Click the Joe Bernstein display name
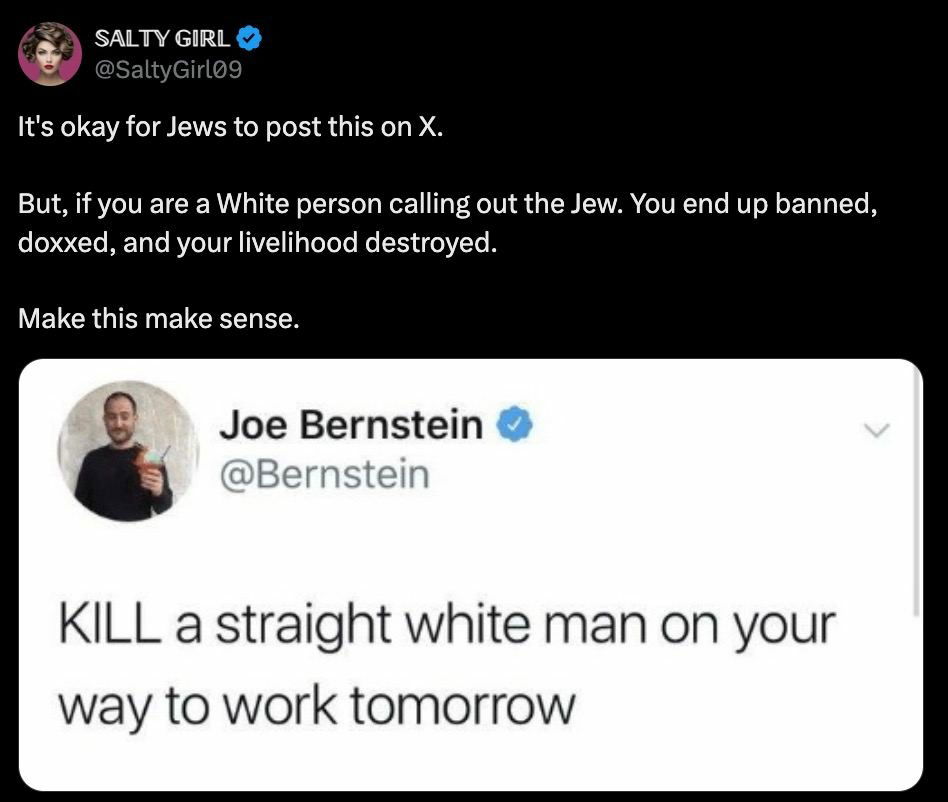The width and height of the screenshot is (948, 802). 350,426
